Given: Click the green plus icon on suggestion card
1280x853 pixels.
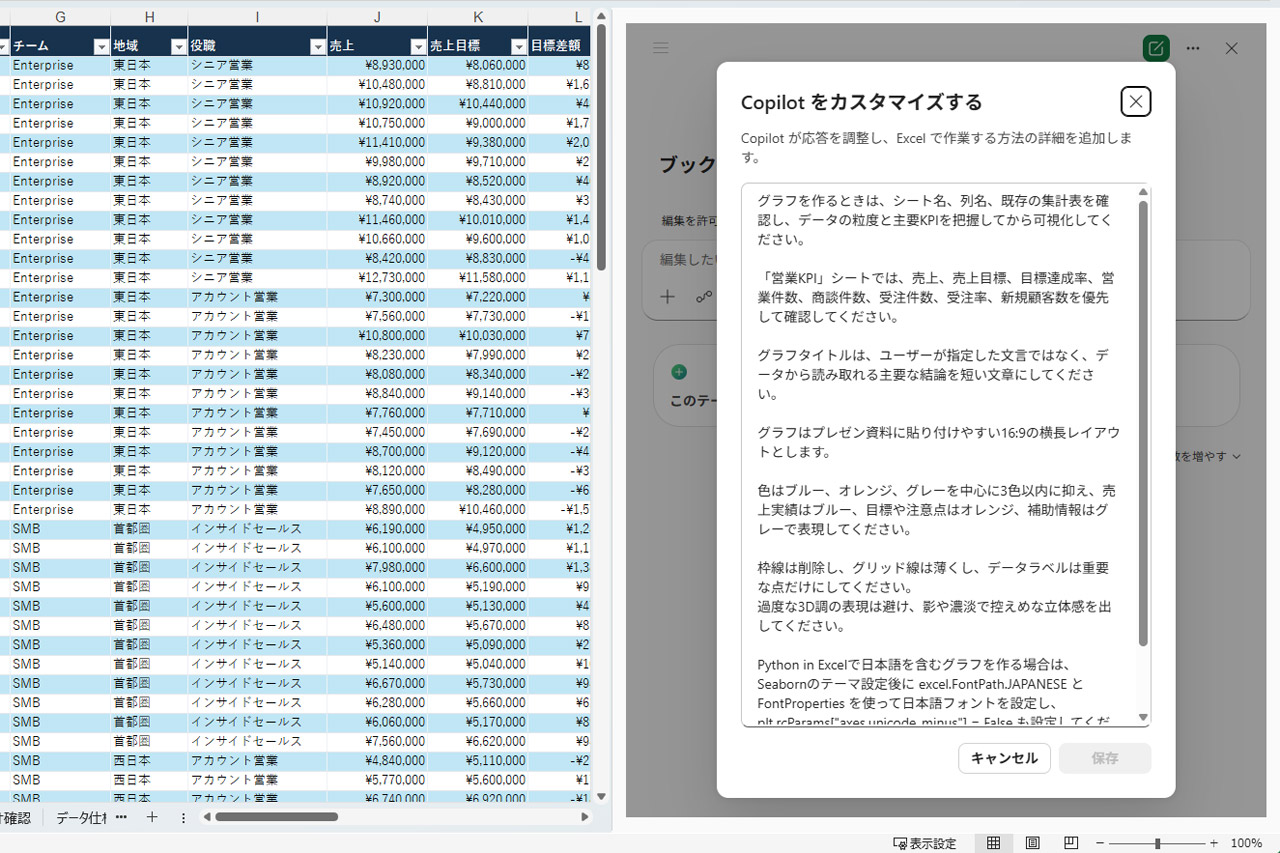Looking at the screenshot, I should pos(679,372).
